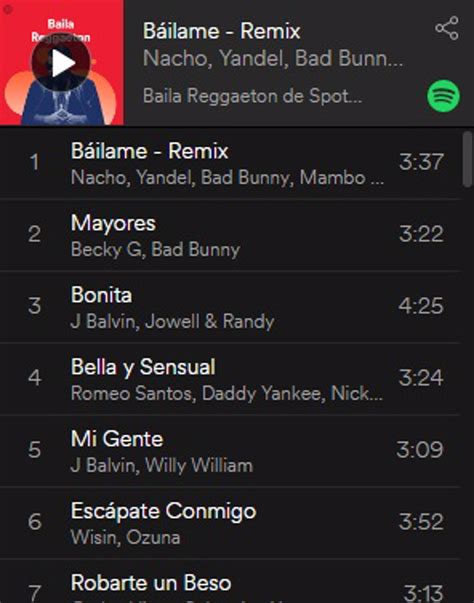Click the track list scrollbar handle
The image size is (474, 603).
point(467,159)
